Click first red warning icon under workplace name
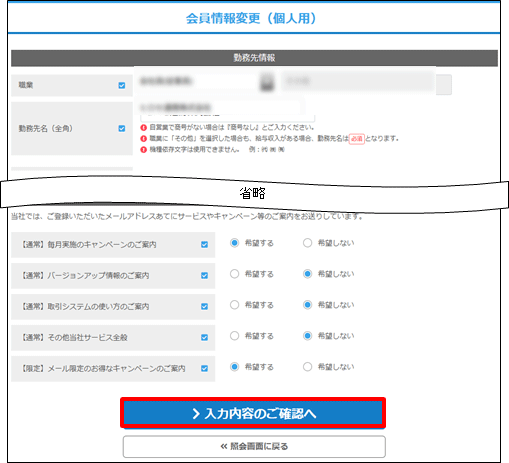The width and height of the screenshot is (509, 463). 144,128
